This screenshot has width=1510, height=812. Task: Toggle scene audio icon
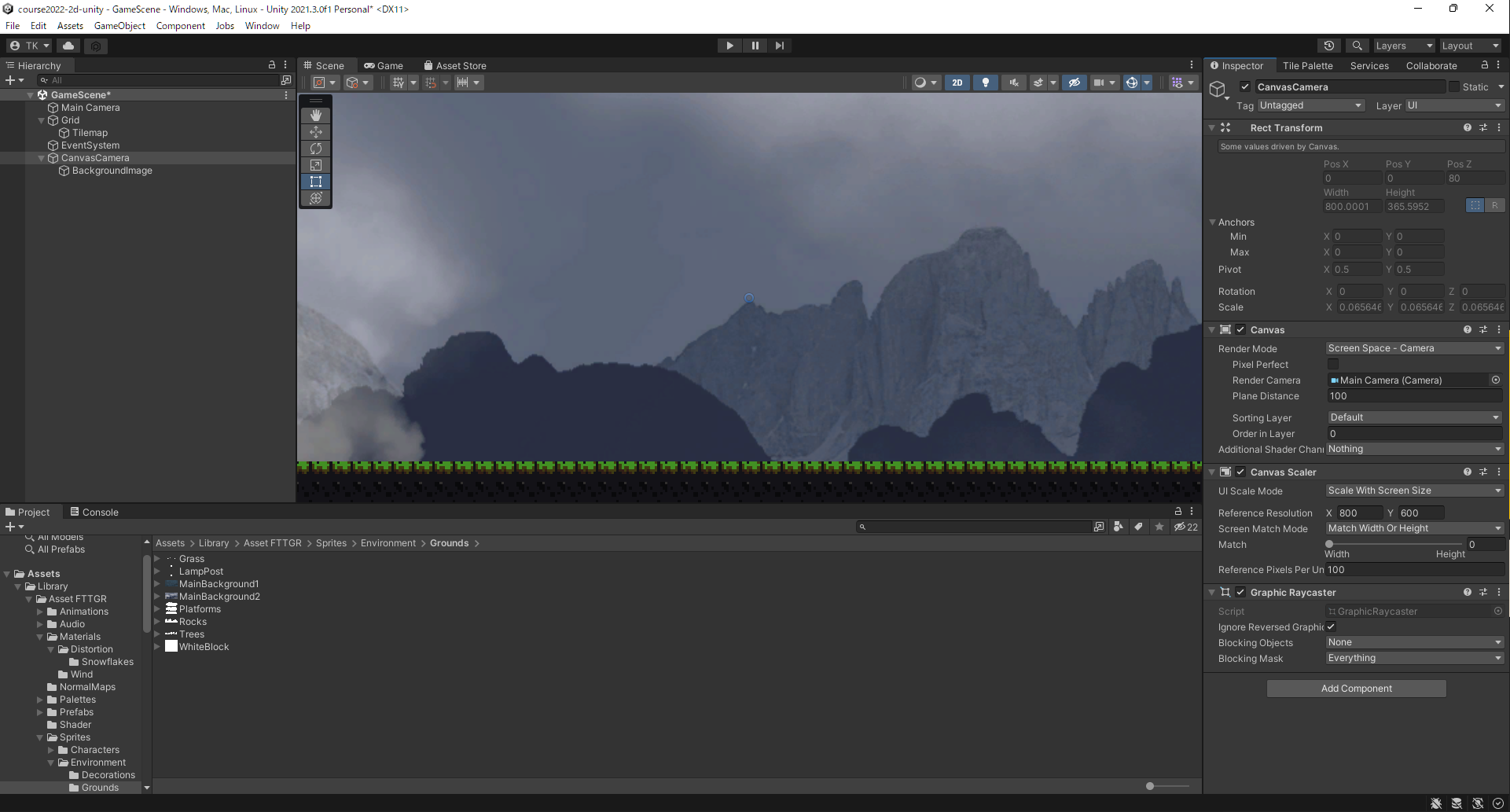coord(1014,83)
